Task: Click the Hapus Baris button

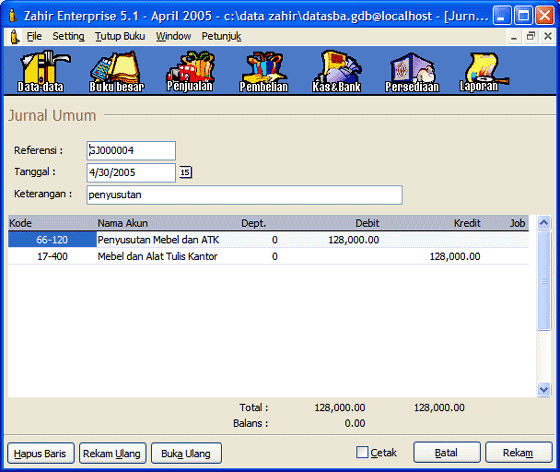Action: pos(40,453)
